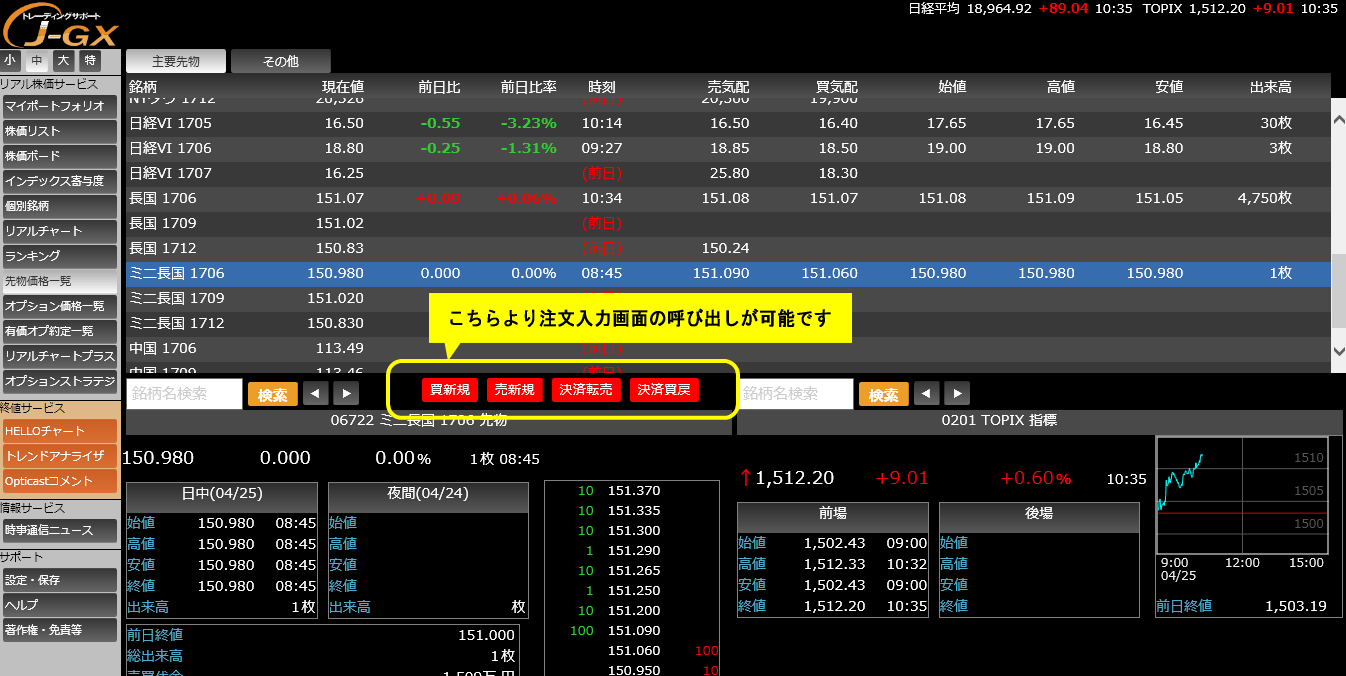Open リアルチャートプラス
This screenshot has height=676, width=1346.
[x=60, y=356]
